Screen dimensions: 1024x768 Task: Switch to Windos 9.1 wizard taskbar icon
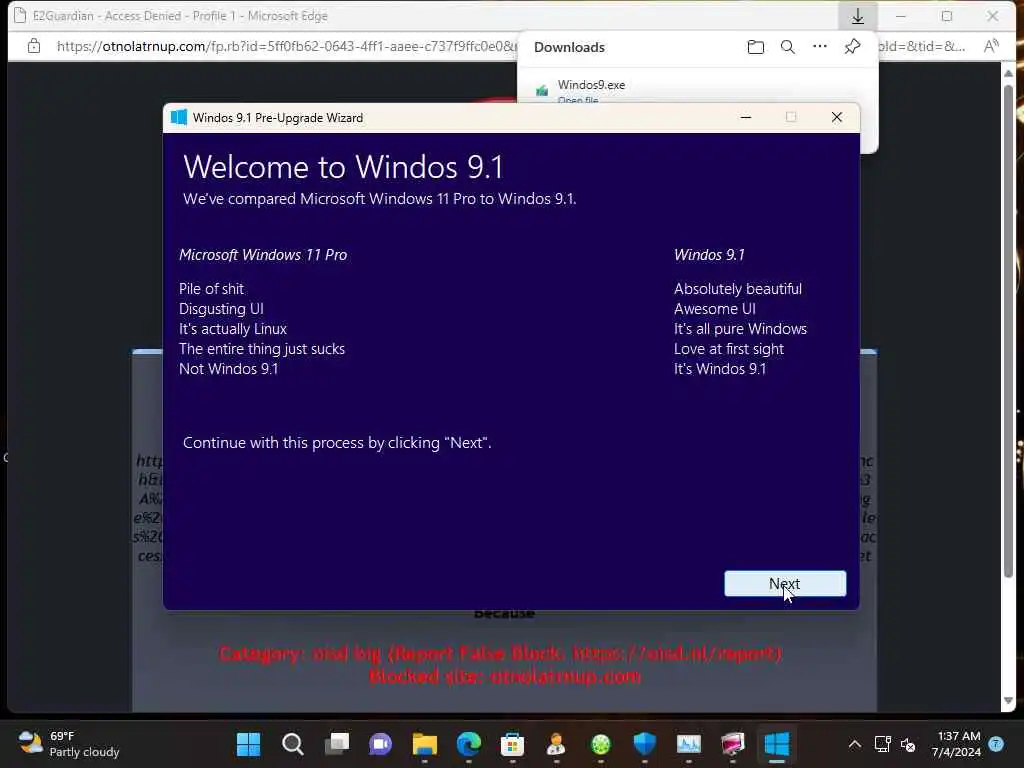[776, 744]
